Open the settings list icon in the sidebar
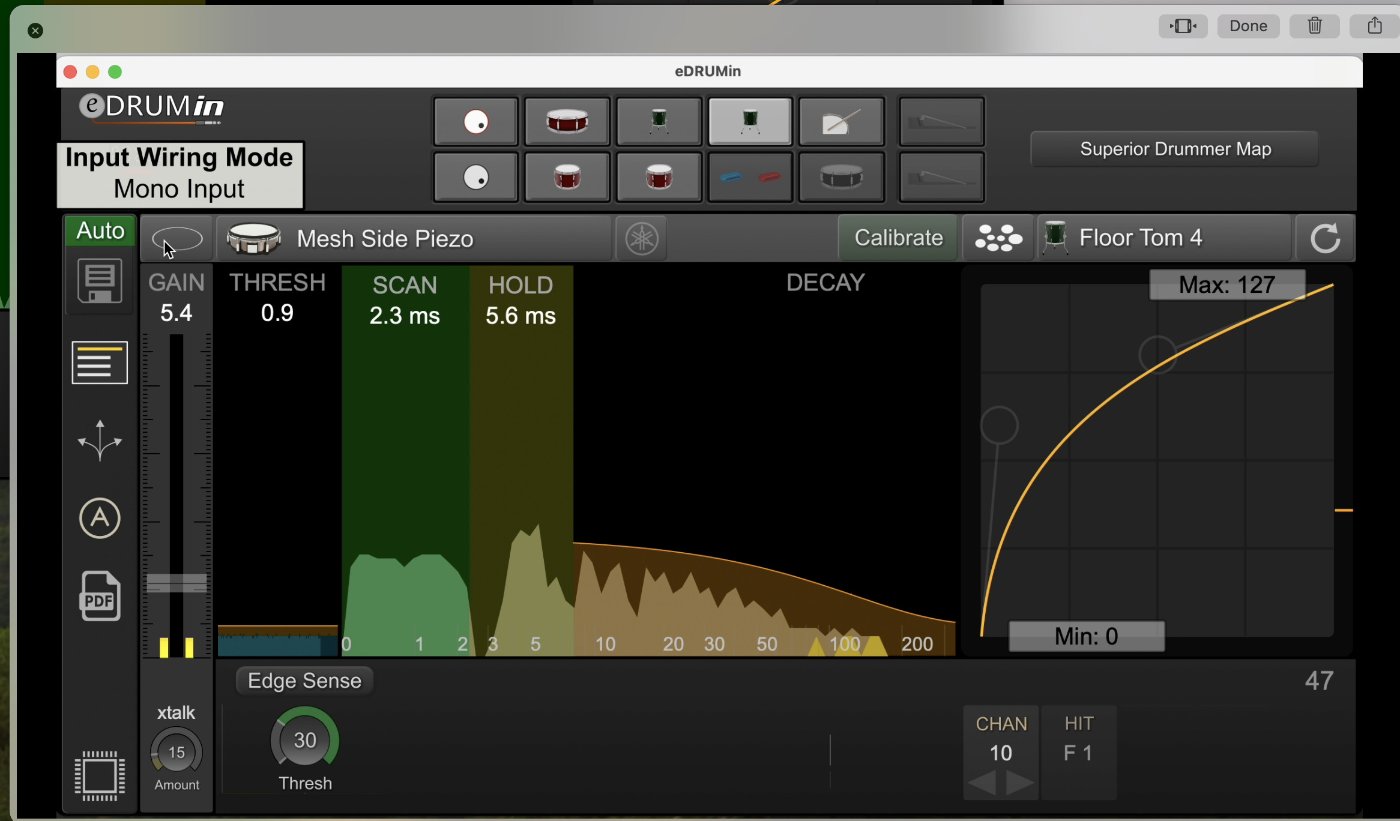 pyautogui.click(x=100, y=362)
